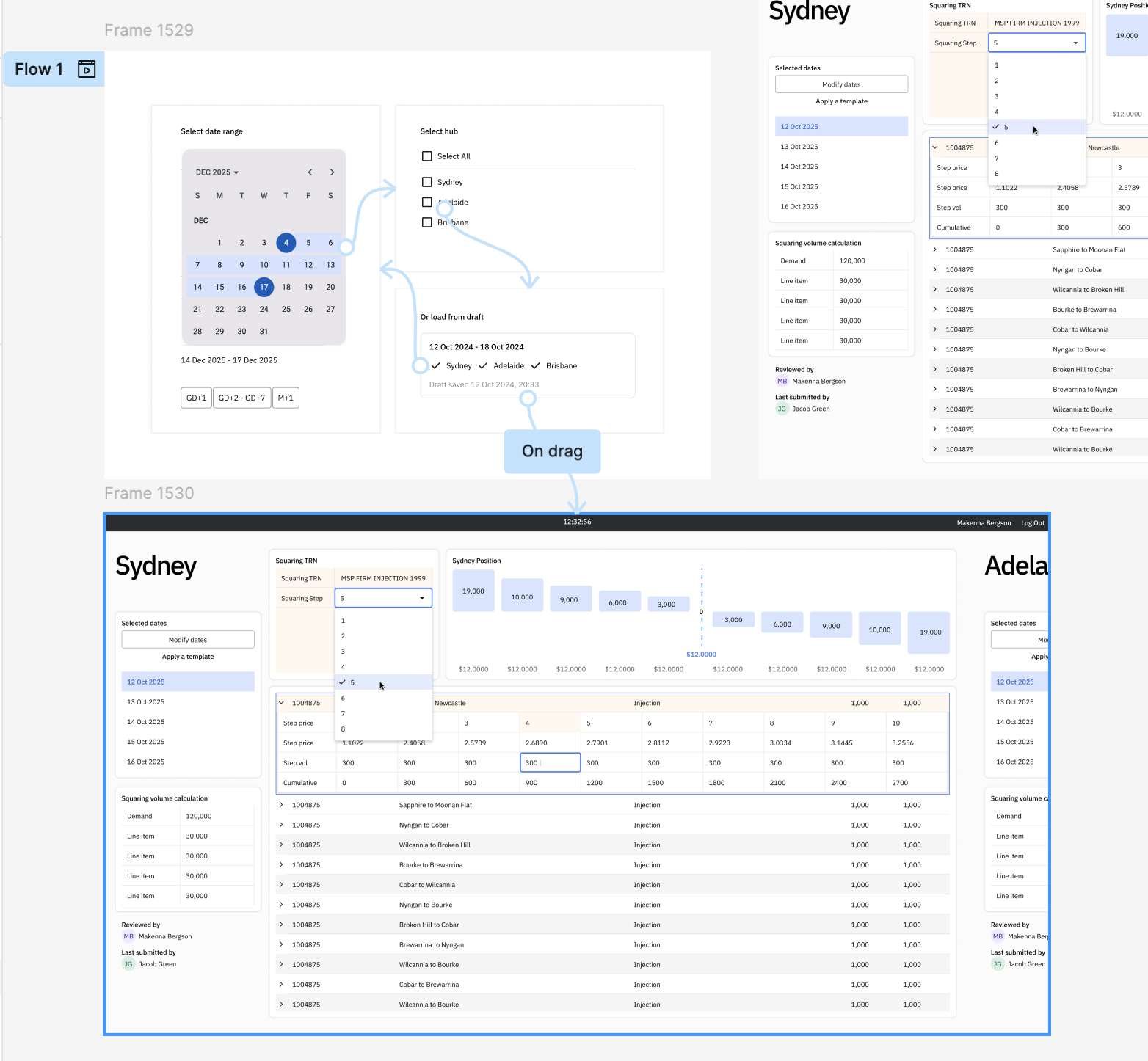Collapse the expanded Newcastle row in Frame 1530
This screenshot has height=1061, width=1148.
(x=281, y=703)
